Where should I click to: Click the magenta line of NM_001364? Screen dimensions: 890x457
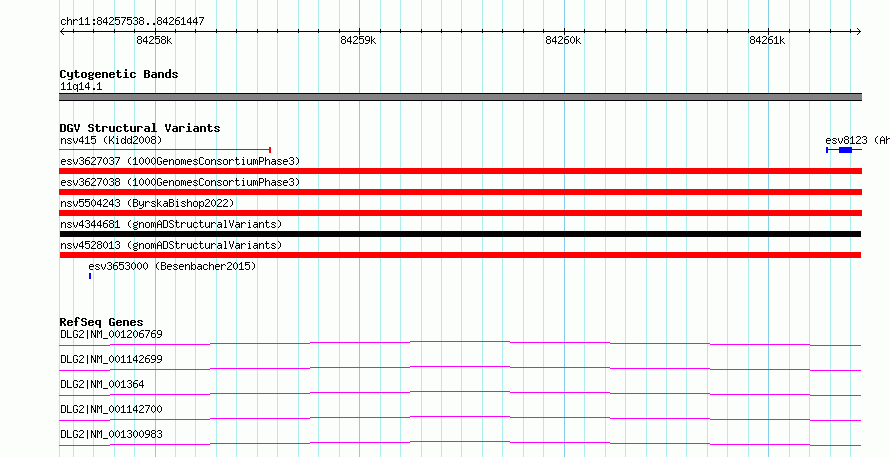(x=460, y=393)
